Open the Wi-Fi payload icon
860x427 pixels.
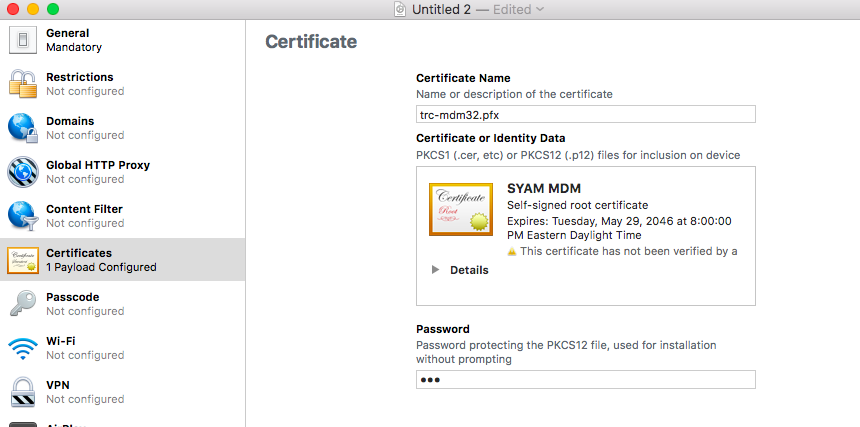click(23, 348)
